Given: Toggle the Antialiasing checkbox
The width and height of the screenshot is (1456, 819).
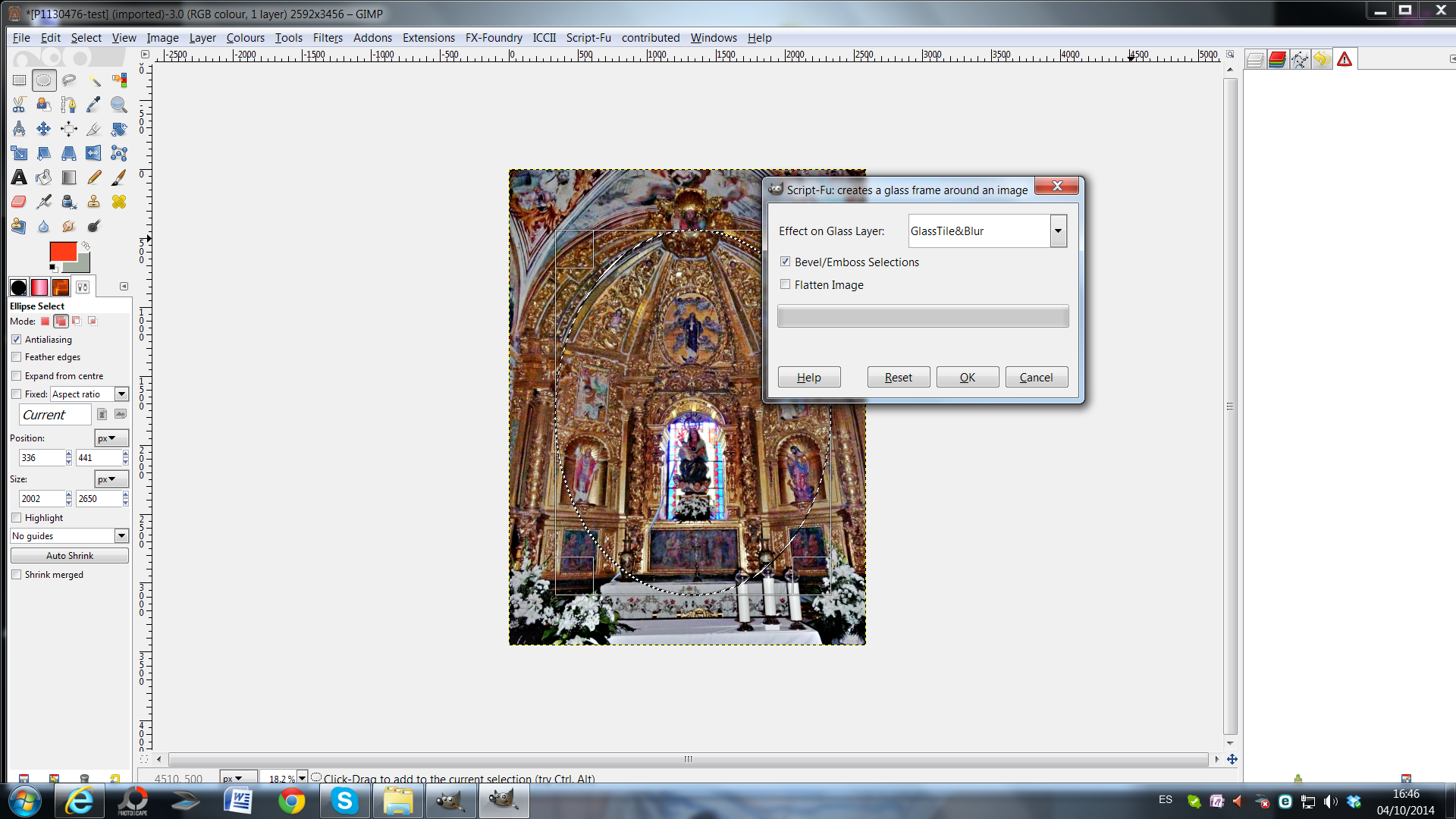Looking at the screenshot, I should point(17,340).
